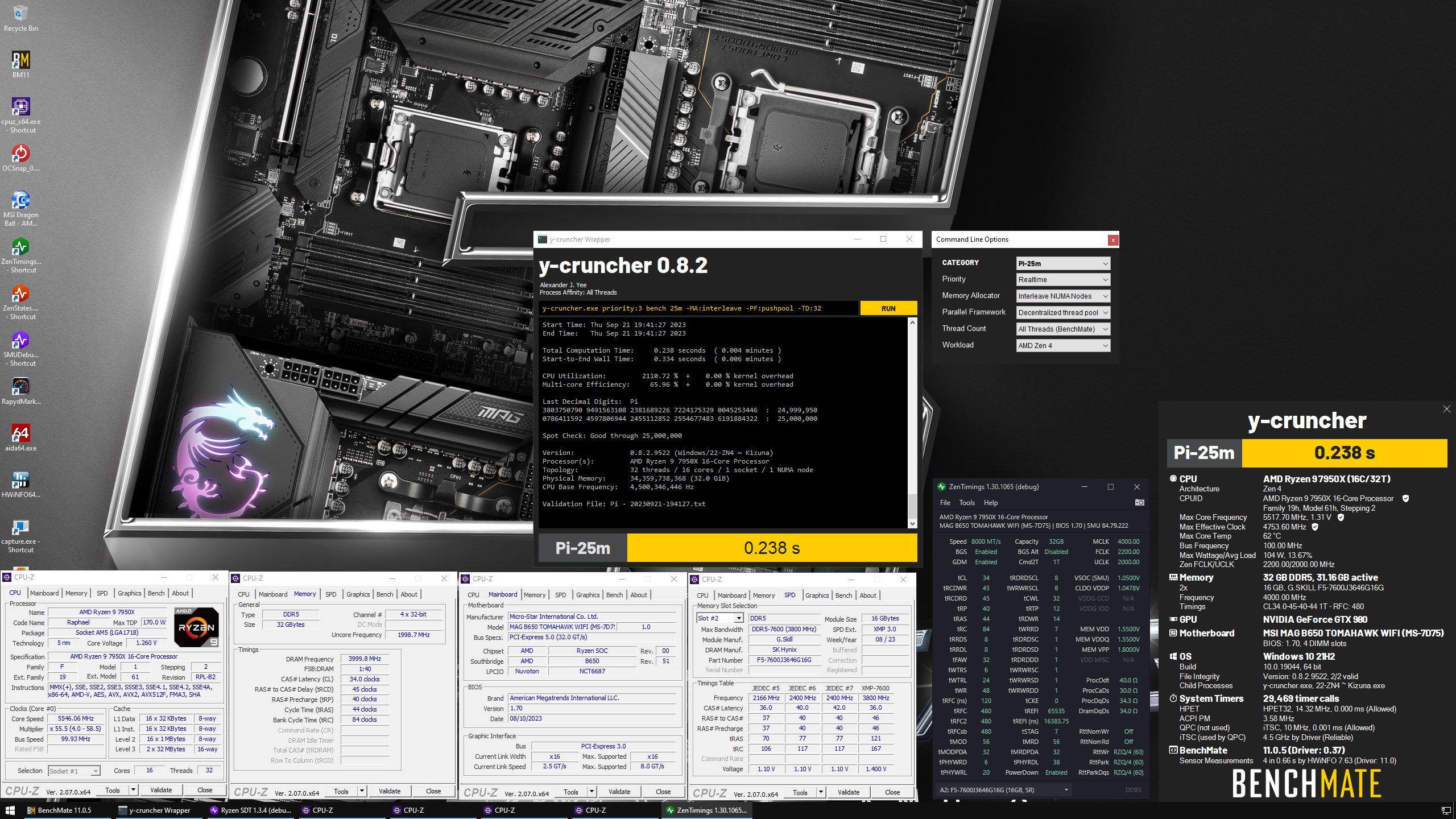
Task: Open the Workload dropdown showing AMD Zen 4
Action: (x=1063, y=346)
